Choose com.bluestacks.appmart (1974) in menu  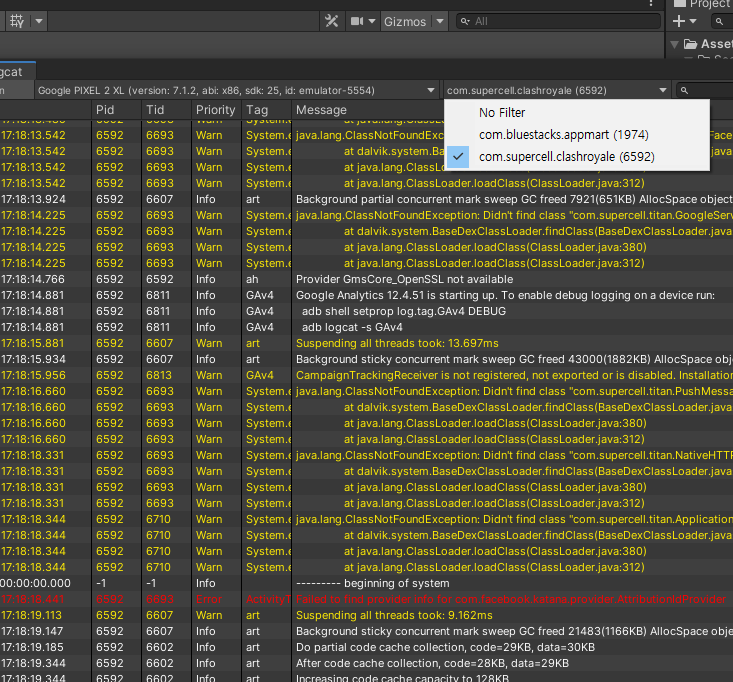point(577,135)
